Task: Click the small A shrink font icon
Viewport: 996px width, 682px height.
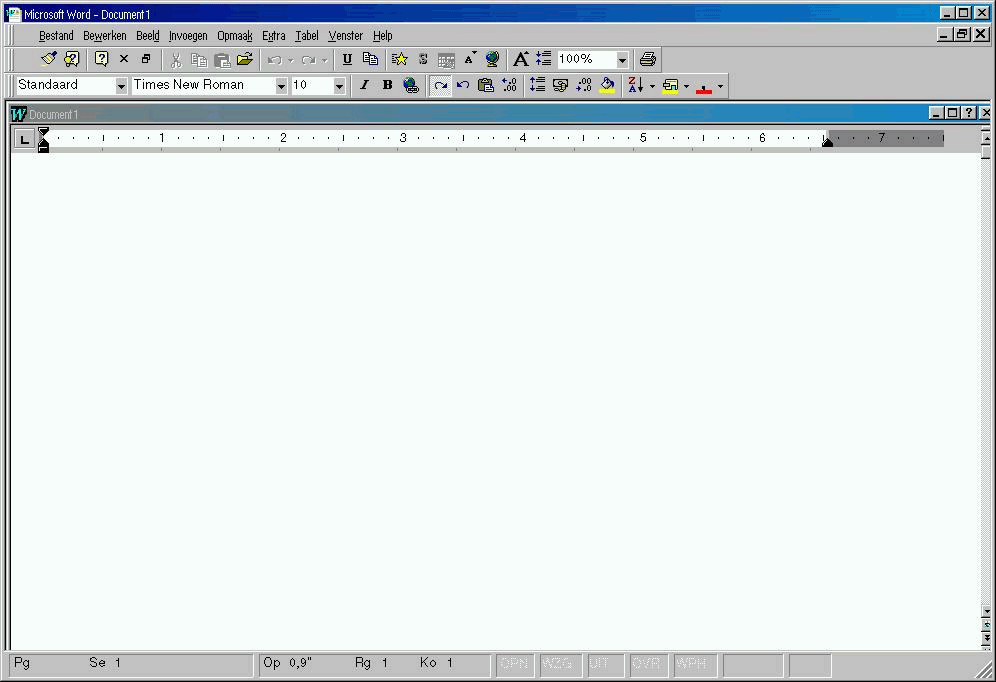Action: [469, 59]
